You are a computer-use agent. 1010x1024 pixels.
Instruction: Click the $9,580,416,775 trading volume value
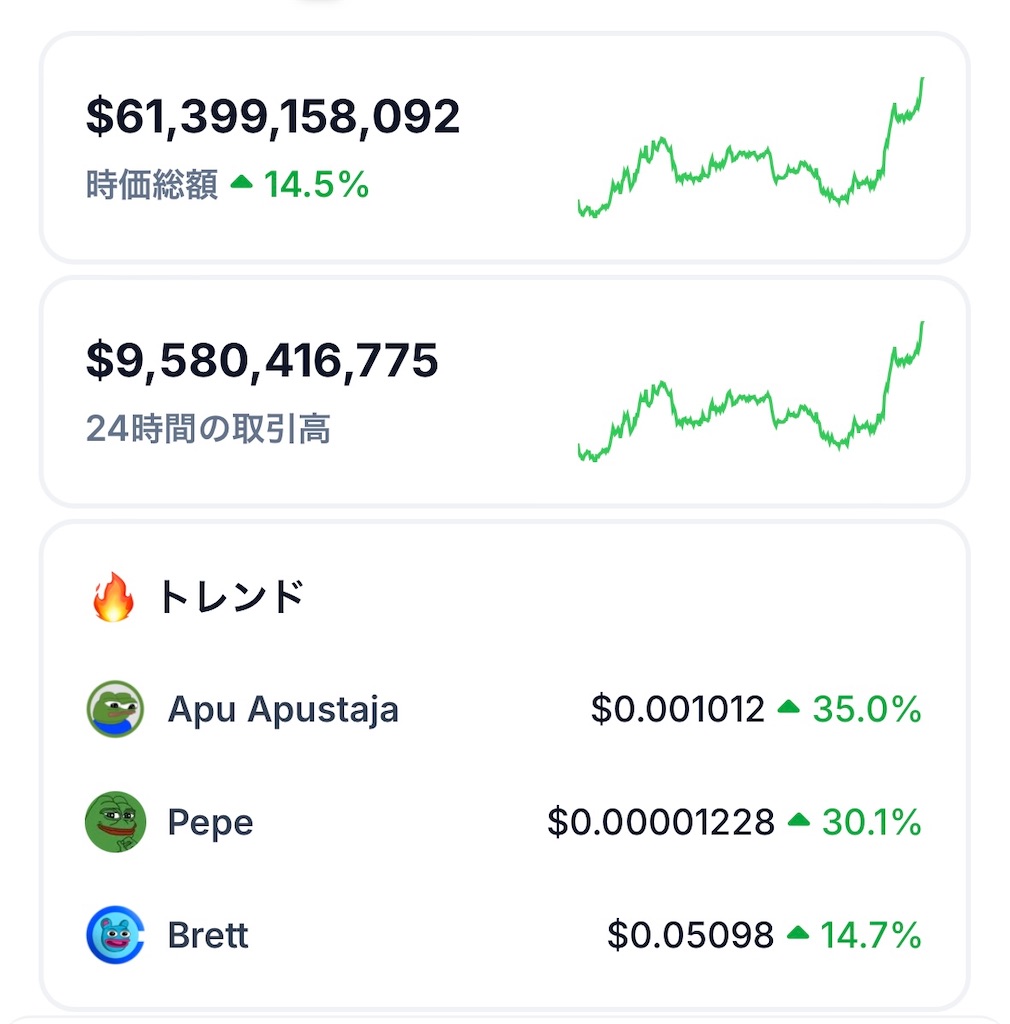[262, 360]
